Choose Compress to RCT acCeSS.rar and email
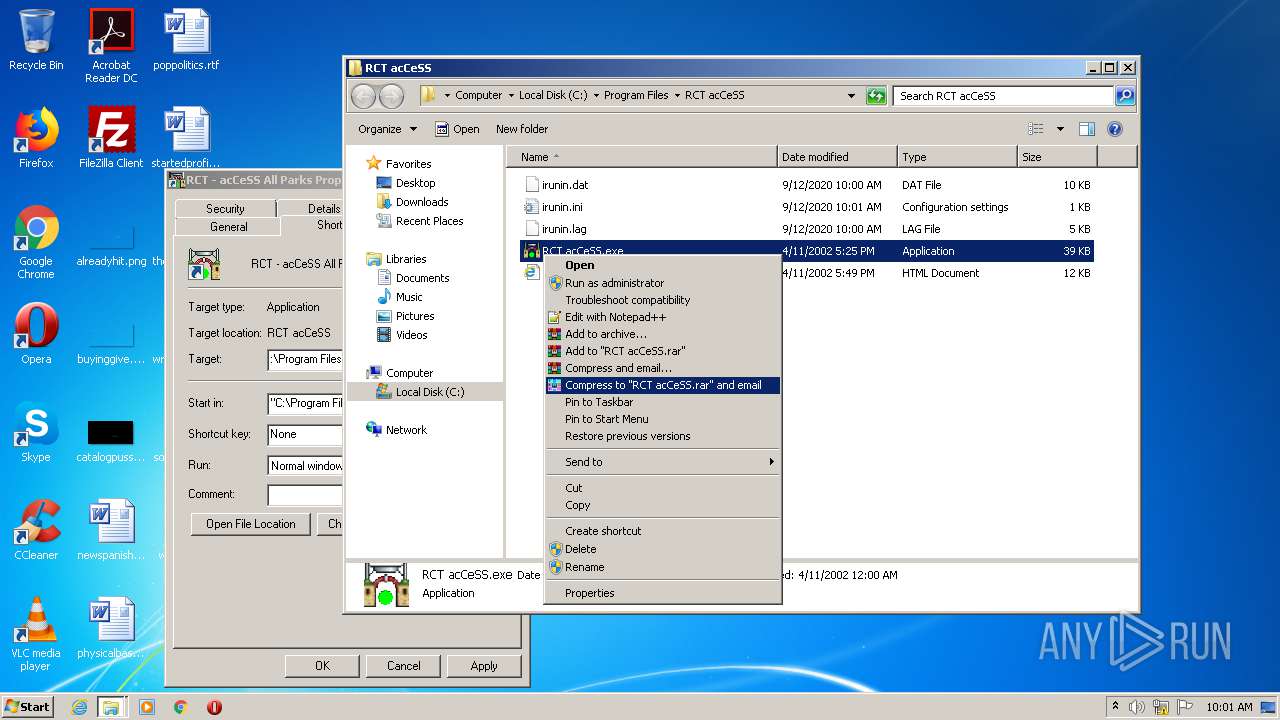Viewport: 1280px width, 720px height. [662, 385]
